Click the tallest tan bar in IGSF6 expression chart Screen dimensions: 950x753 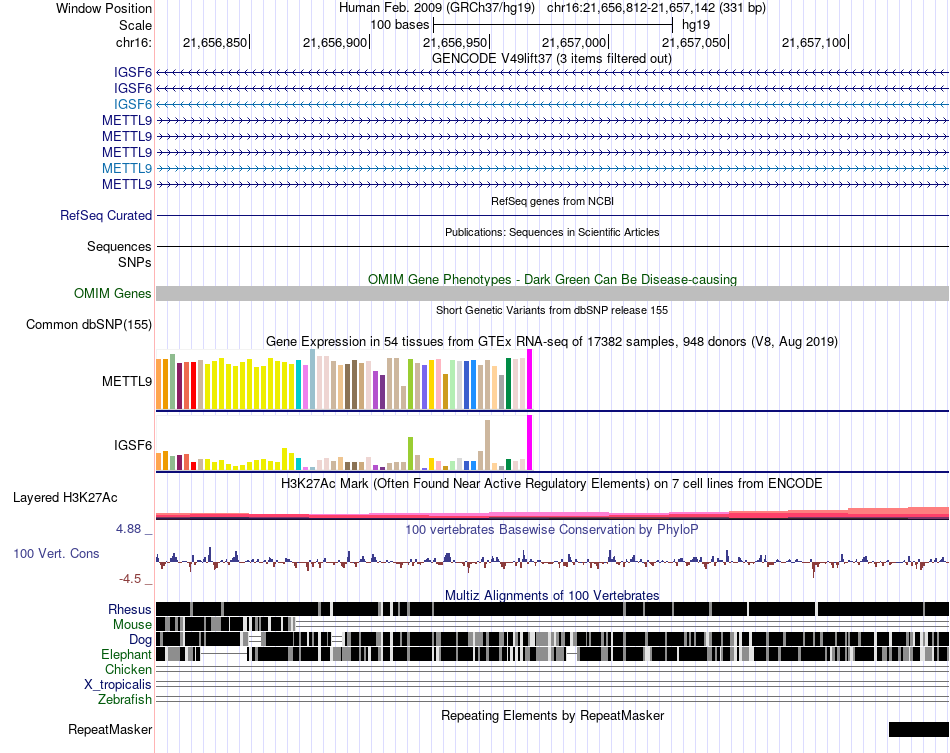488,445
